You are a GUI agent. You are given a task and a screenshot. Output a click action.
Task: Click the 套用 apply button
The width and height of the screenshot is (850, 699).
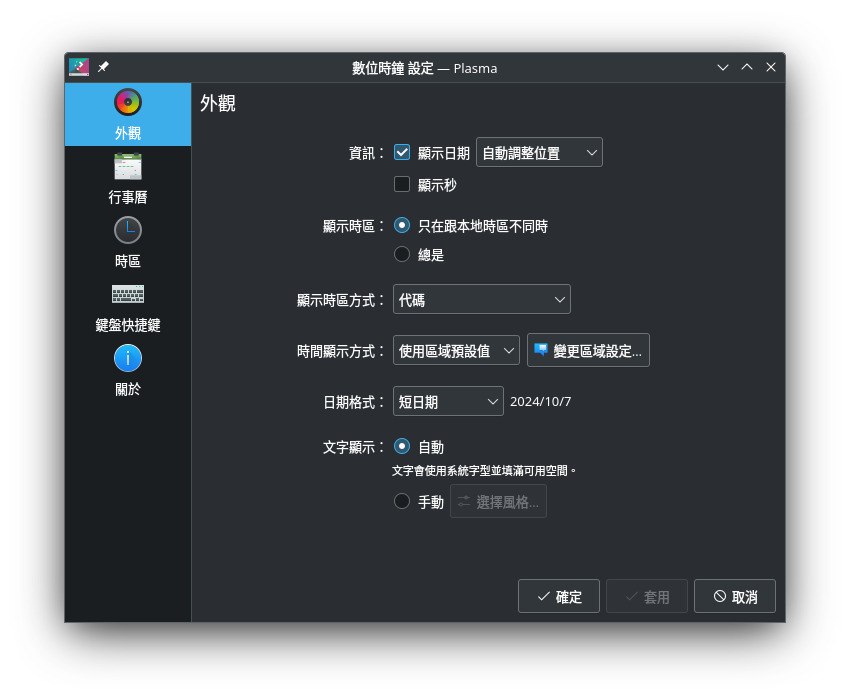647,597
